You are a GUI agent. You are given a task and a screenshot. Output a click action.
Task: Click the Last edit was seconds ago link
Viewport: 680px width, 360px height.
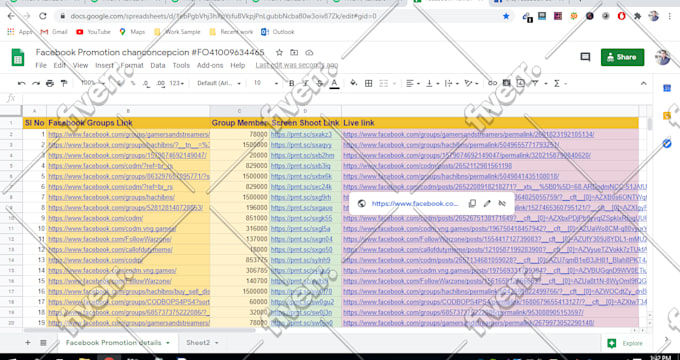pos(297,65)
